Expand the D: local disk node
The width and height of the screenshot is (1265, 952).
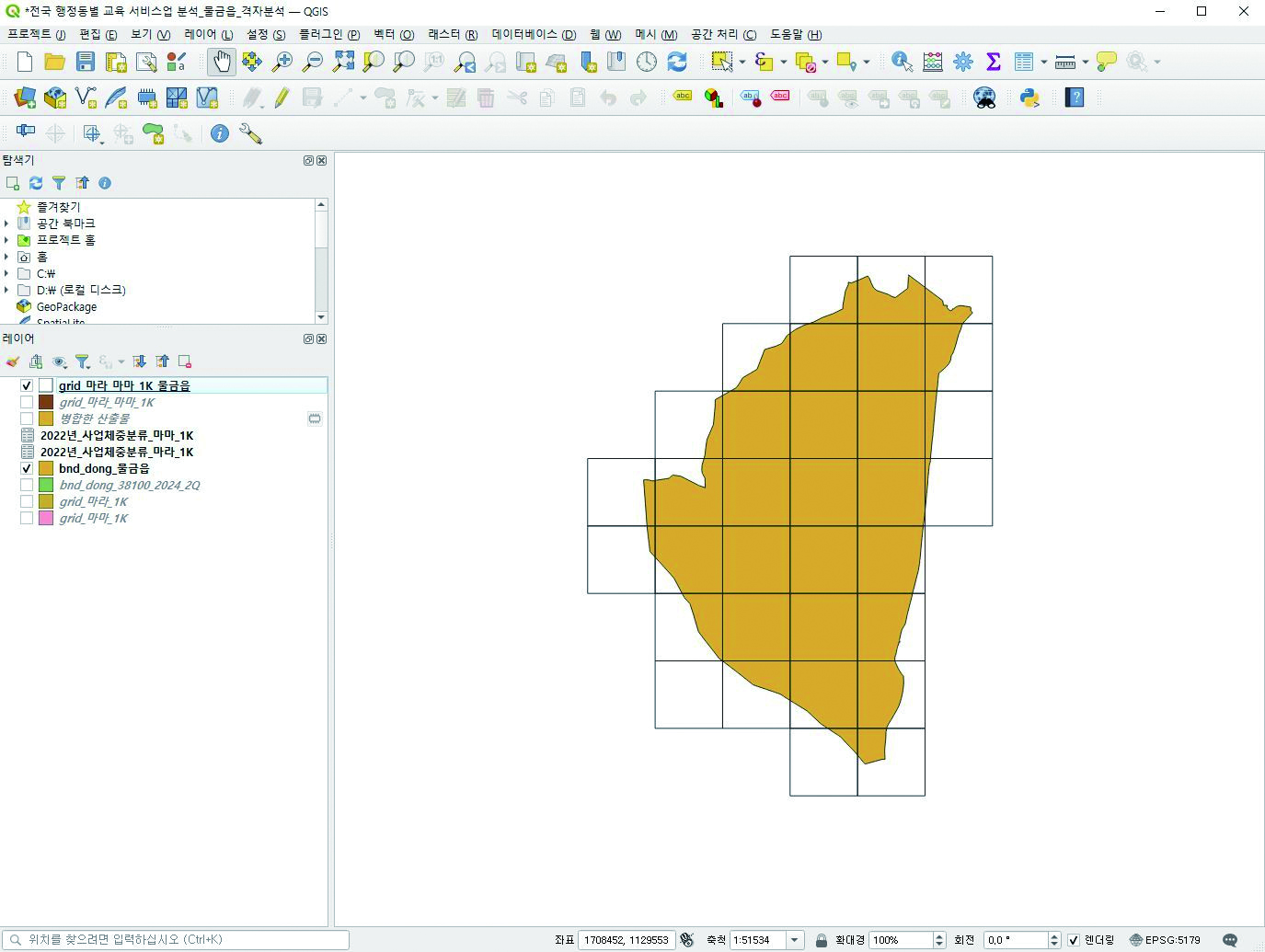point(7,290)
